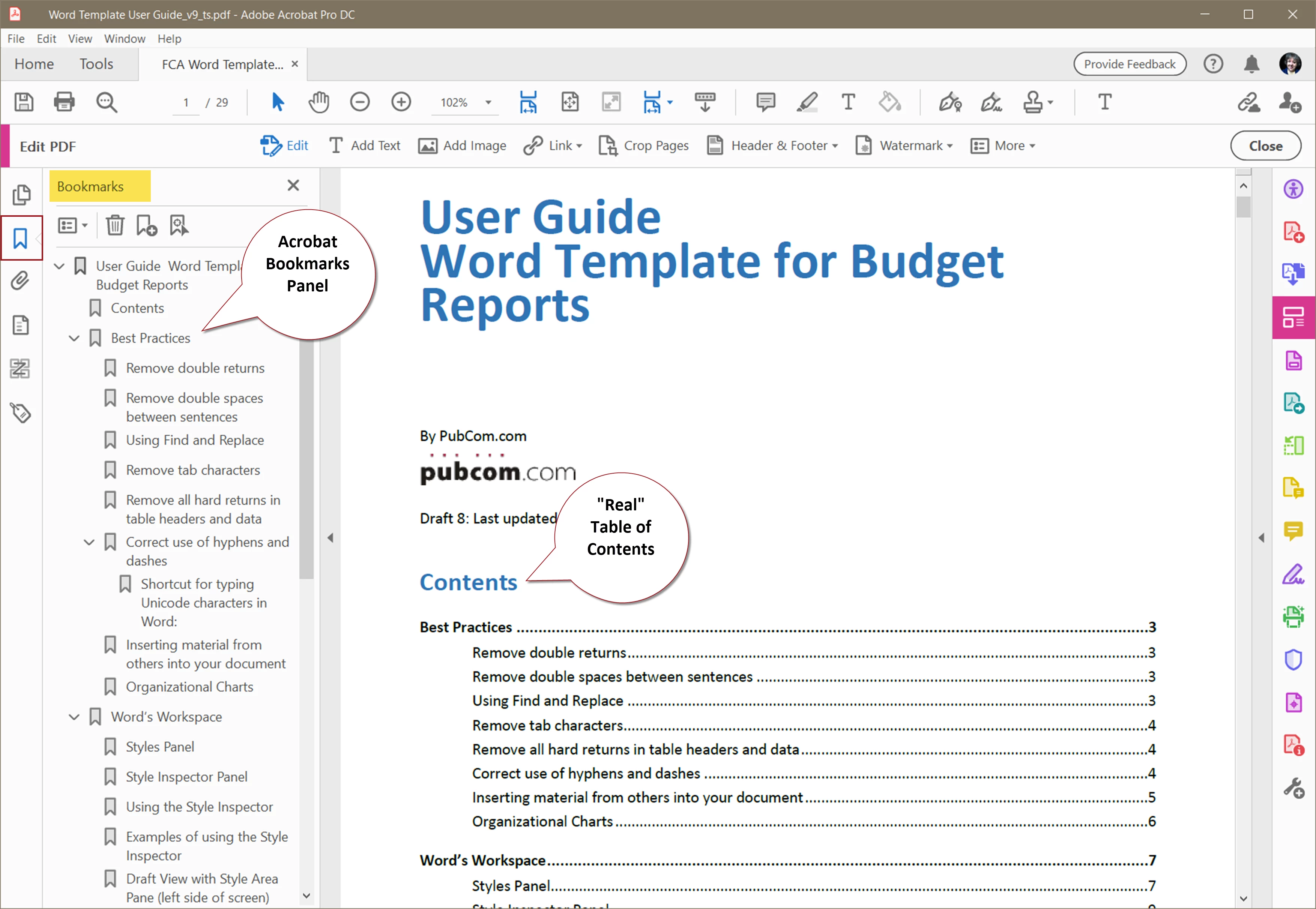Click the Zoom In plus icon
This screenshot has width=1316, height=909.
point(401,102)
